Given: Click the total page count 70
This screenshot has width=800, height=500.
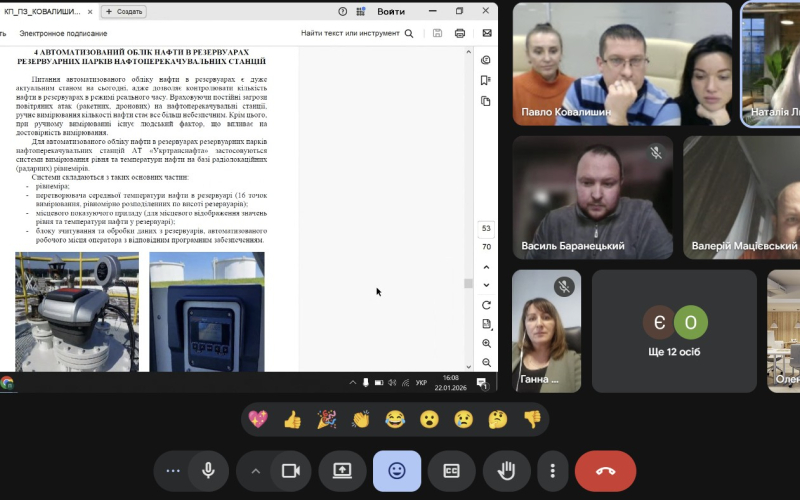Looking at the screenshot, I should pyautogui.click(x=486, y=247).
